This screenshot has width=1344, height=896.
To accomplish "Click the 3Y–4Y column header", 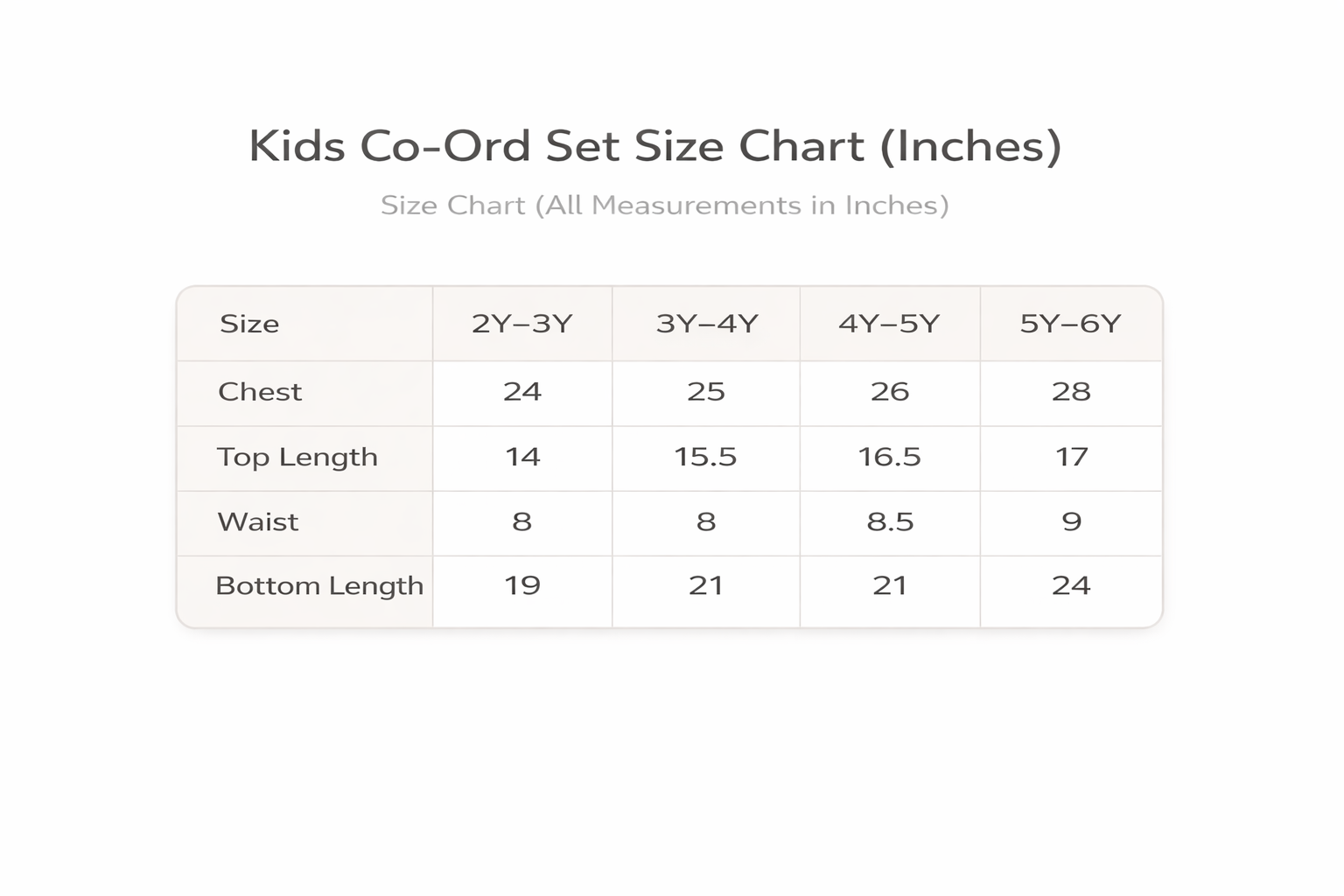I will click(706, 325).
